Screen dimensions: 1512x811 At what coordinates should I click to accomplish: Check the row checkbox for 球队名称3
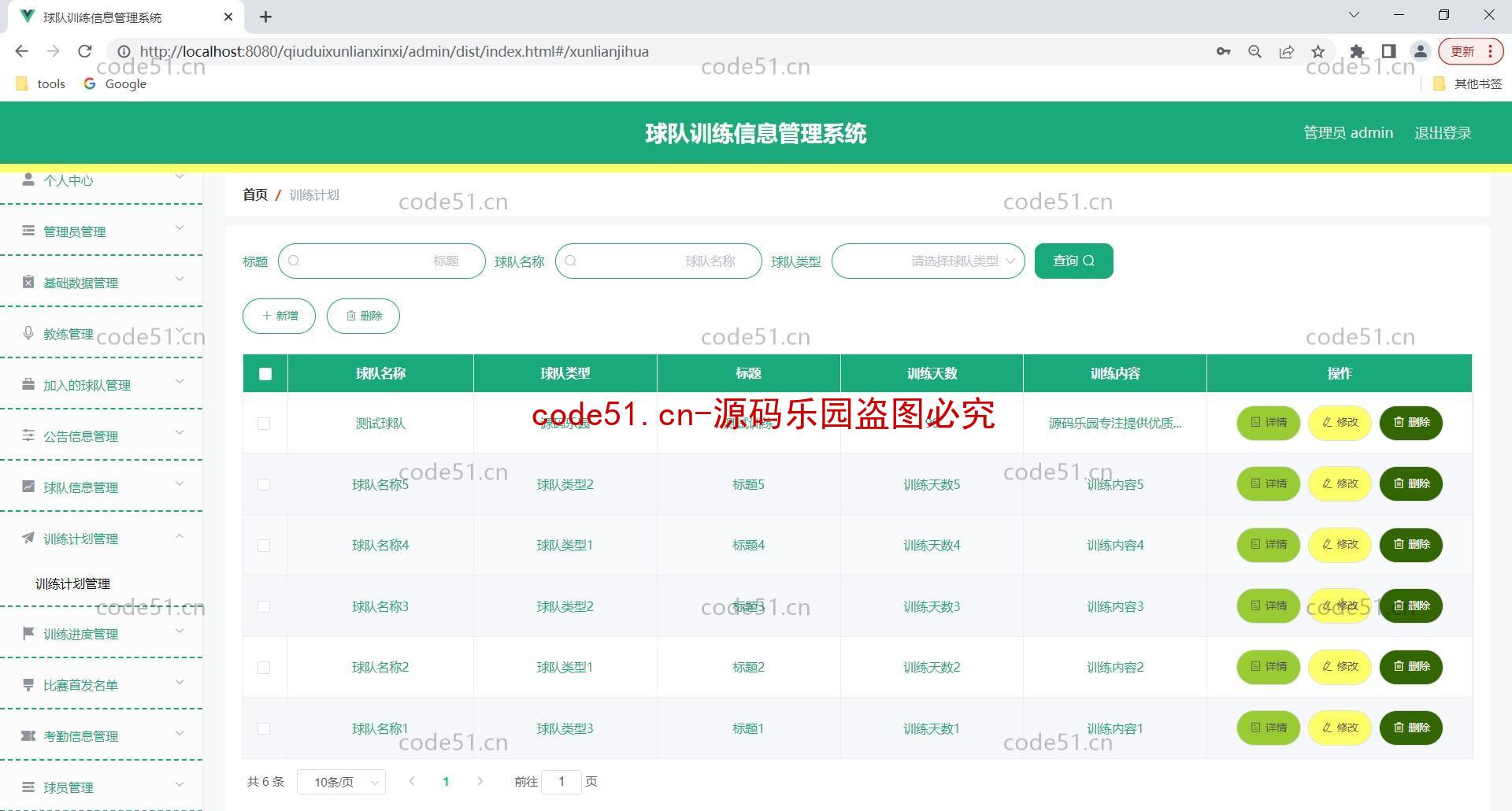[x=264, y=606]
